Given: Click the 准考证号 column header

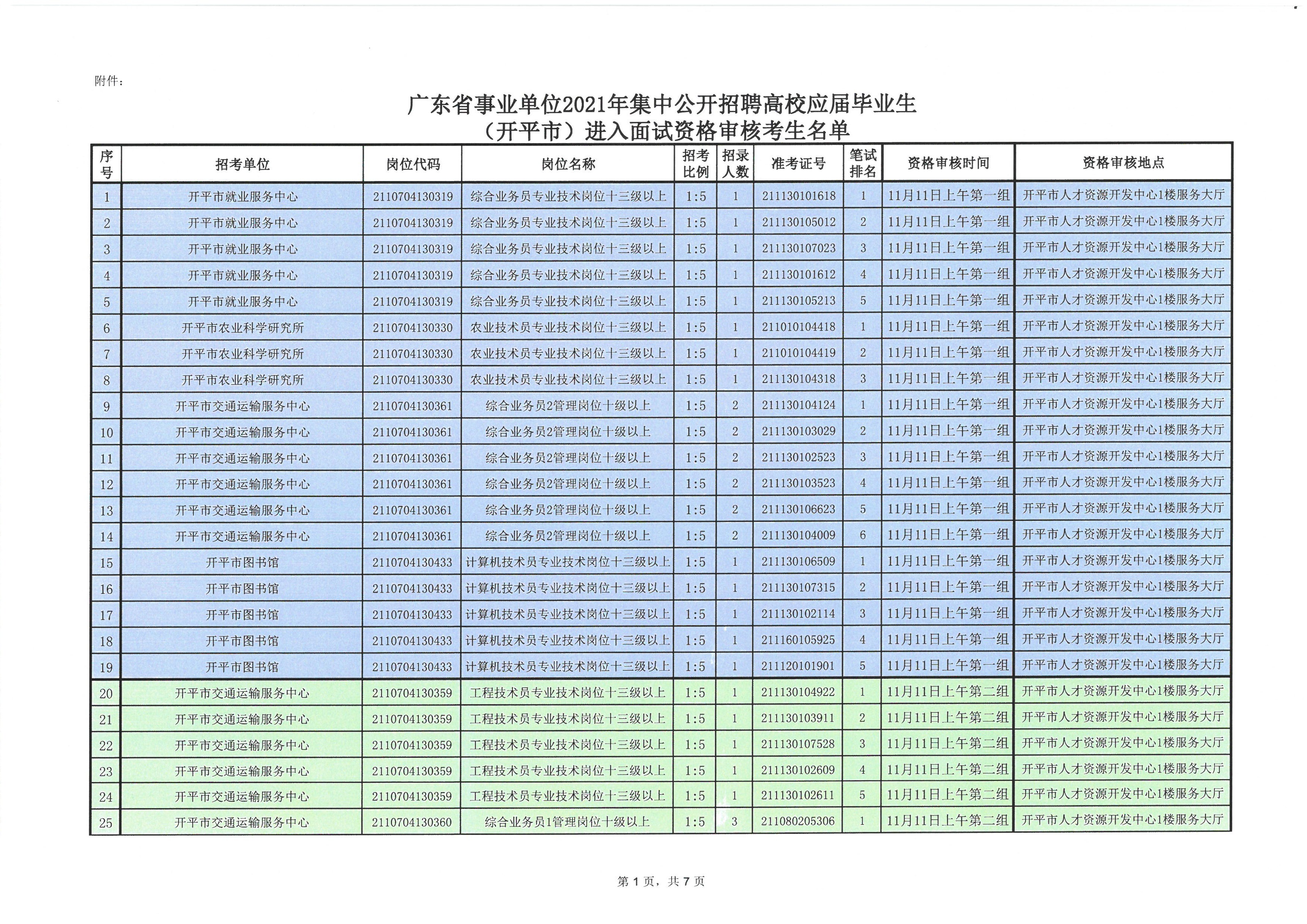Looking at the screenshot, I should tap(798, 164).
